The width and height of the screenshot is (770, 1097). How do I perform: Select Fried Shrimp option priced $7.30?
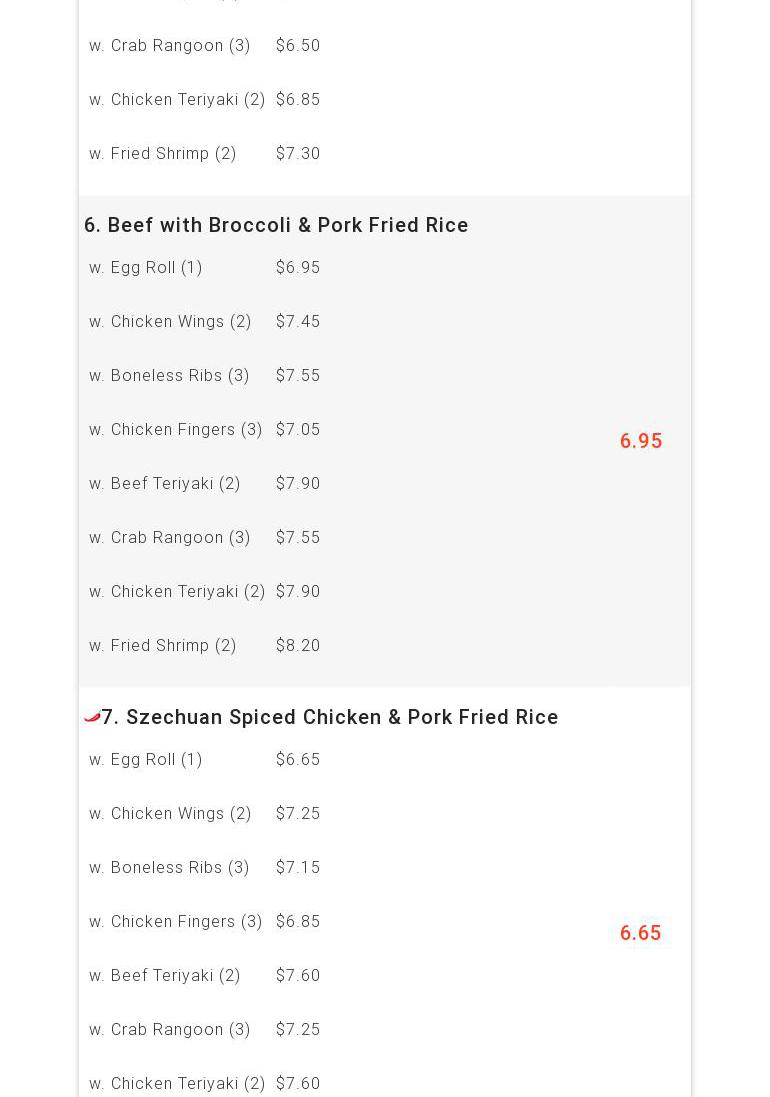point(163,154)
